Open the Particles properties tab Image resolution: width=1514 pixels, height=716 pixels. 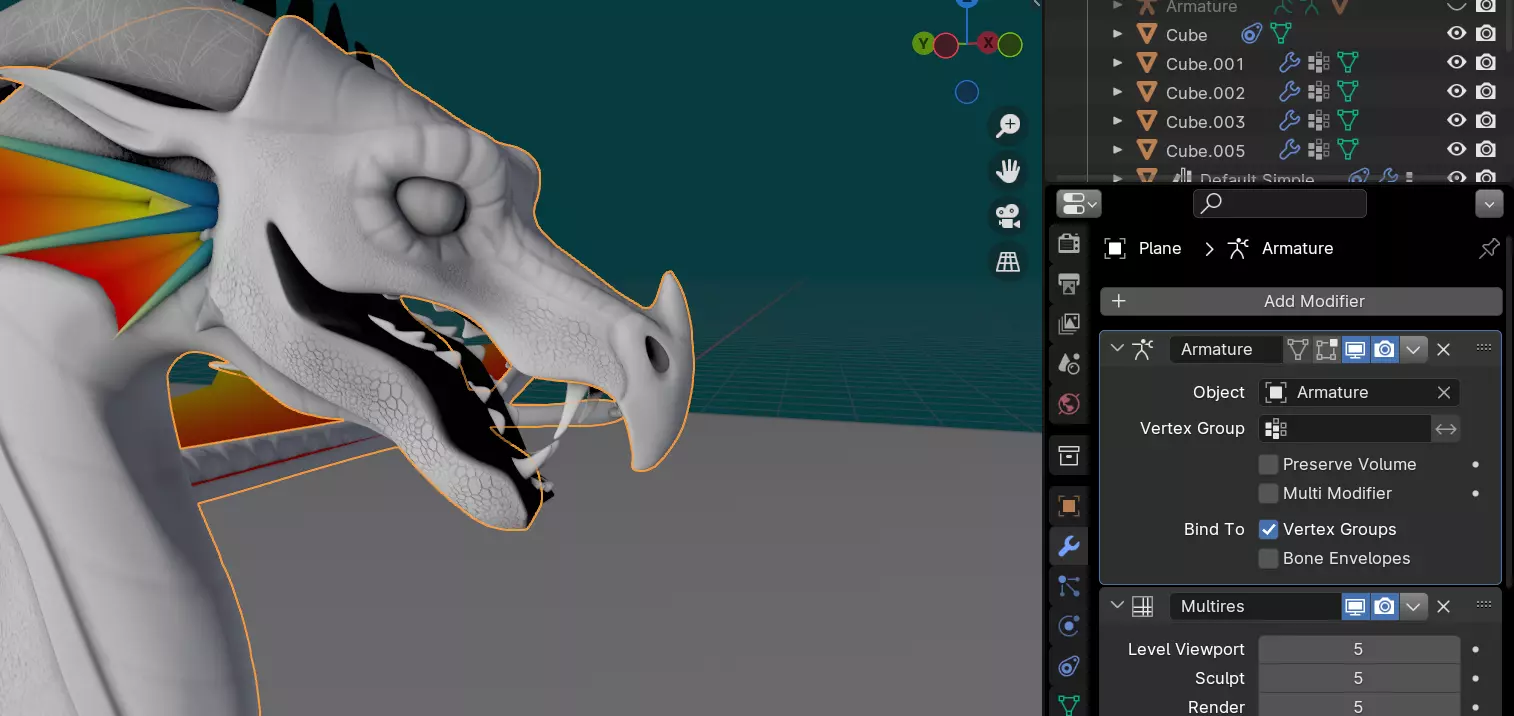coord(1069,586)
